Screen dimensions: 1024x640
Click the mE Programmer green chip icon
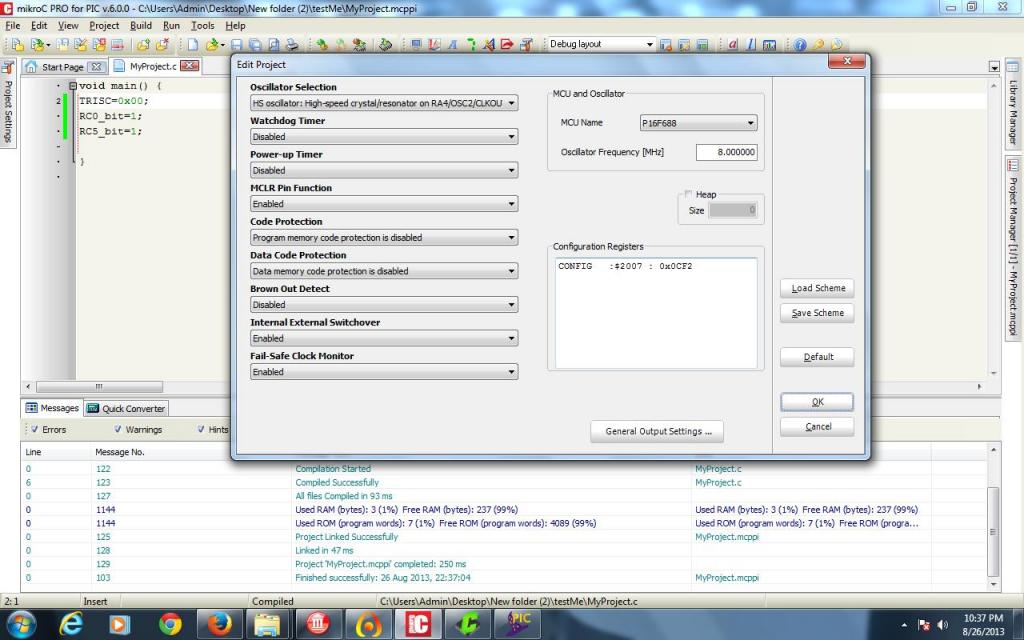(385, 44)
